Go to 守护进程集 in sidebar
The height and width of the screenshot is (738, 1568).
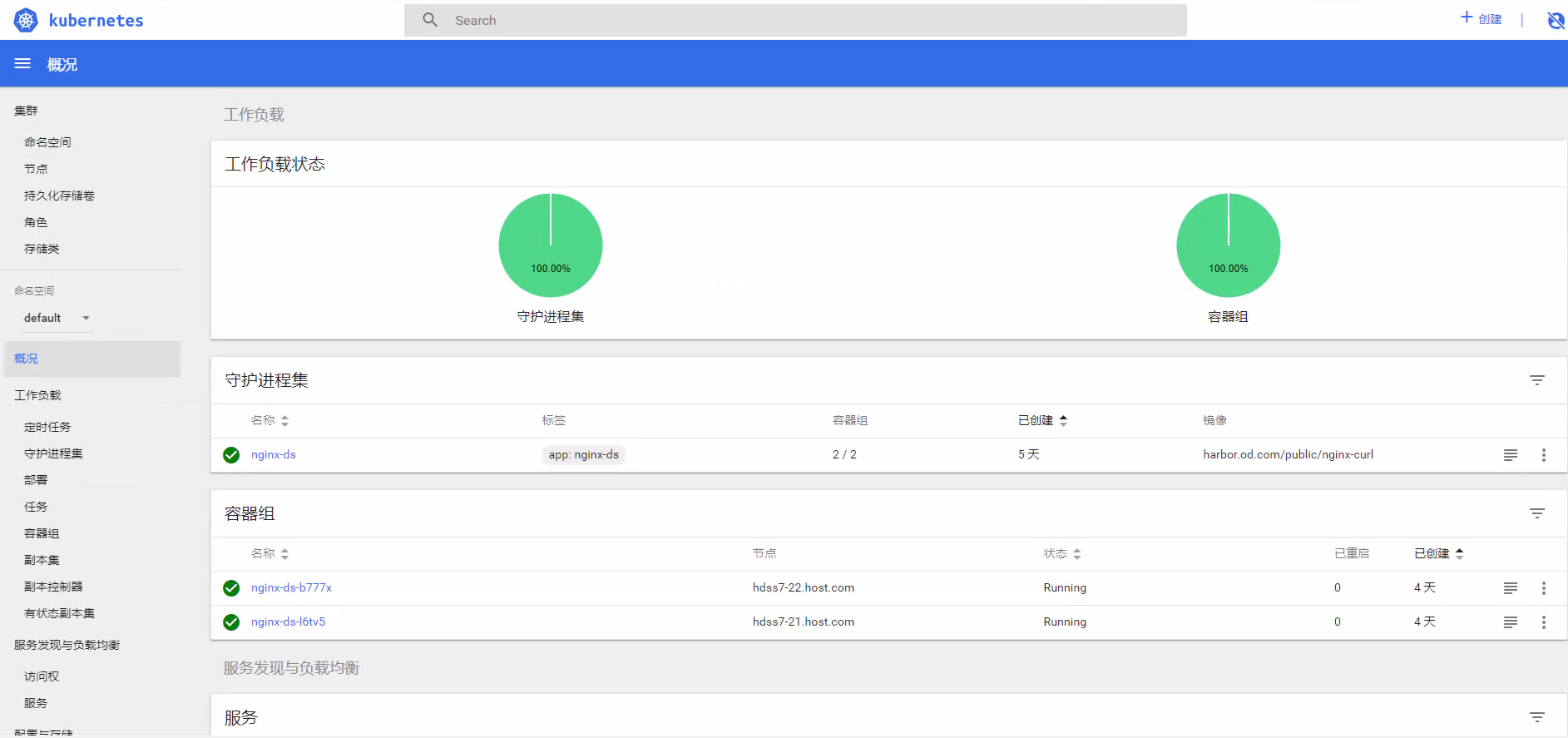click(53, 453)
